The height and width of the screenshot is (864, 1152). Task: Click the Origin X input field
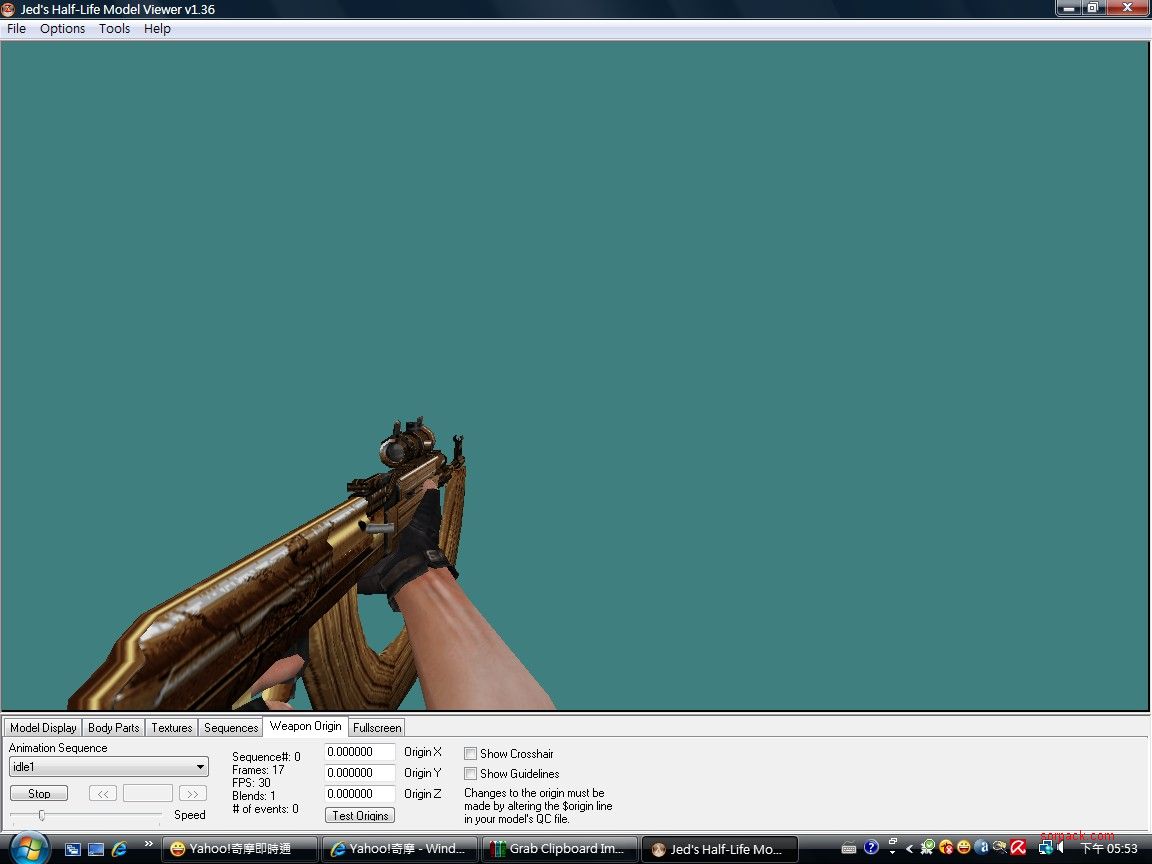tap(360, 752)
